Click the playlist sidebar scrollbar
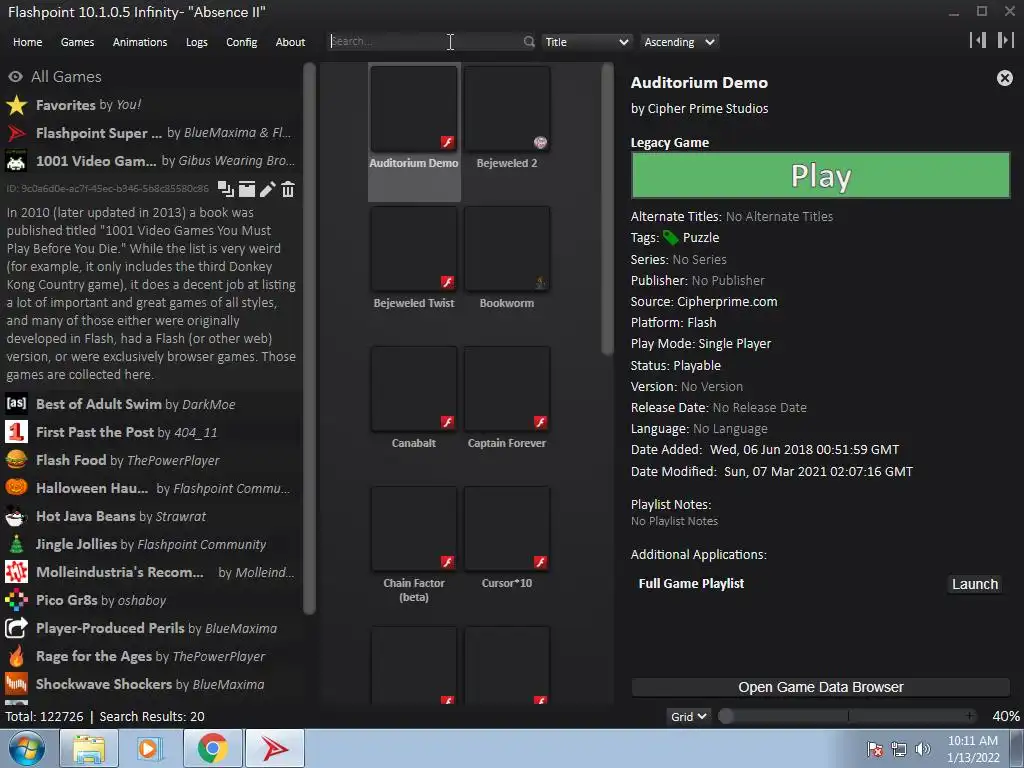This screenshot has height=768, width=1024. click(310, 338)
